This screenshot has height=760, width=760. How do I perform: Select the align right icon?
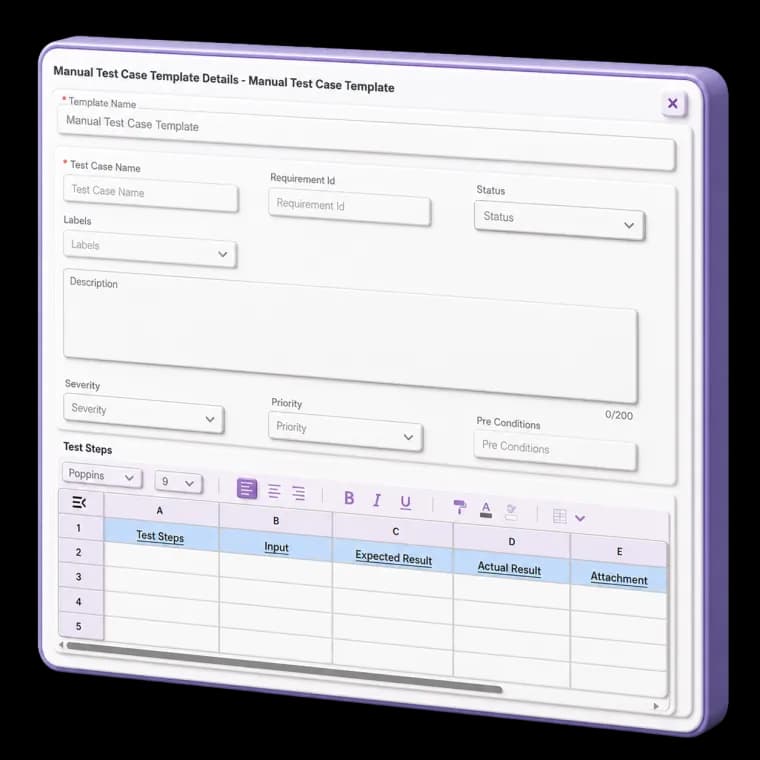pos(299,493)
